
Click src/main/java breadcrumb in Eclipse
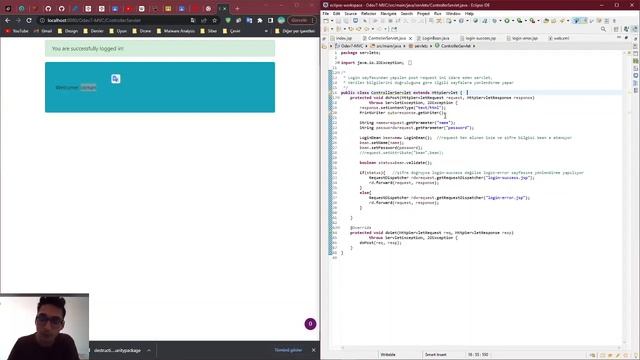(x=386, y=46)
